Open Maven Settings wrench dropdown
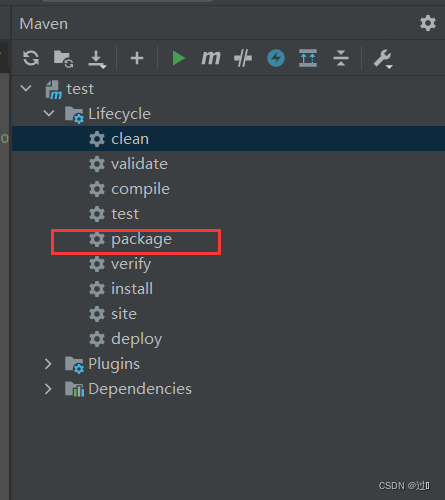Viewport: 445px width, 500px height. coord(383,59)
